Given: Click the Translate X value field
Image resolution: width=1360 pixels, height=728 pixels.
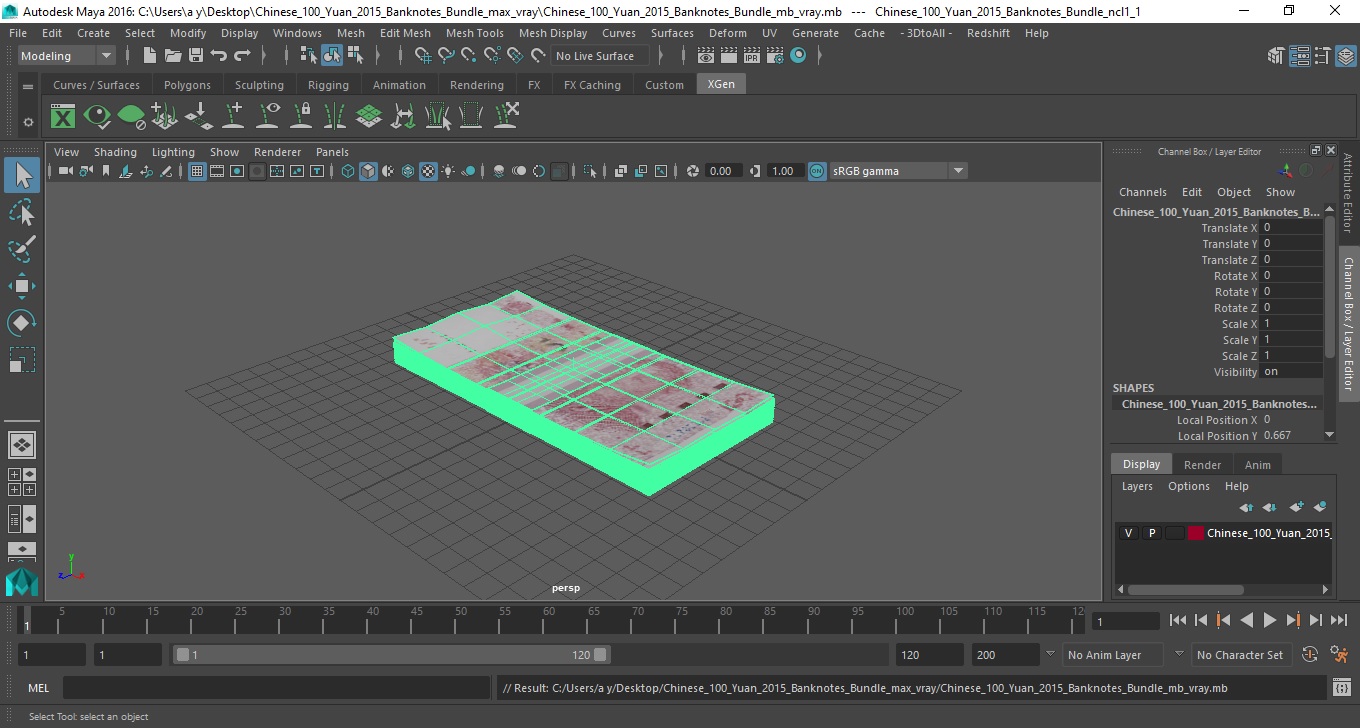Looking at the screenshot, I should click(1291, 228).
